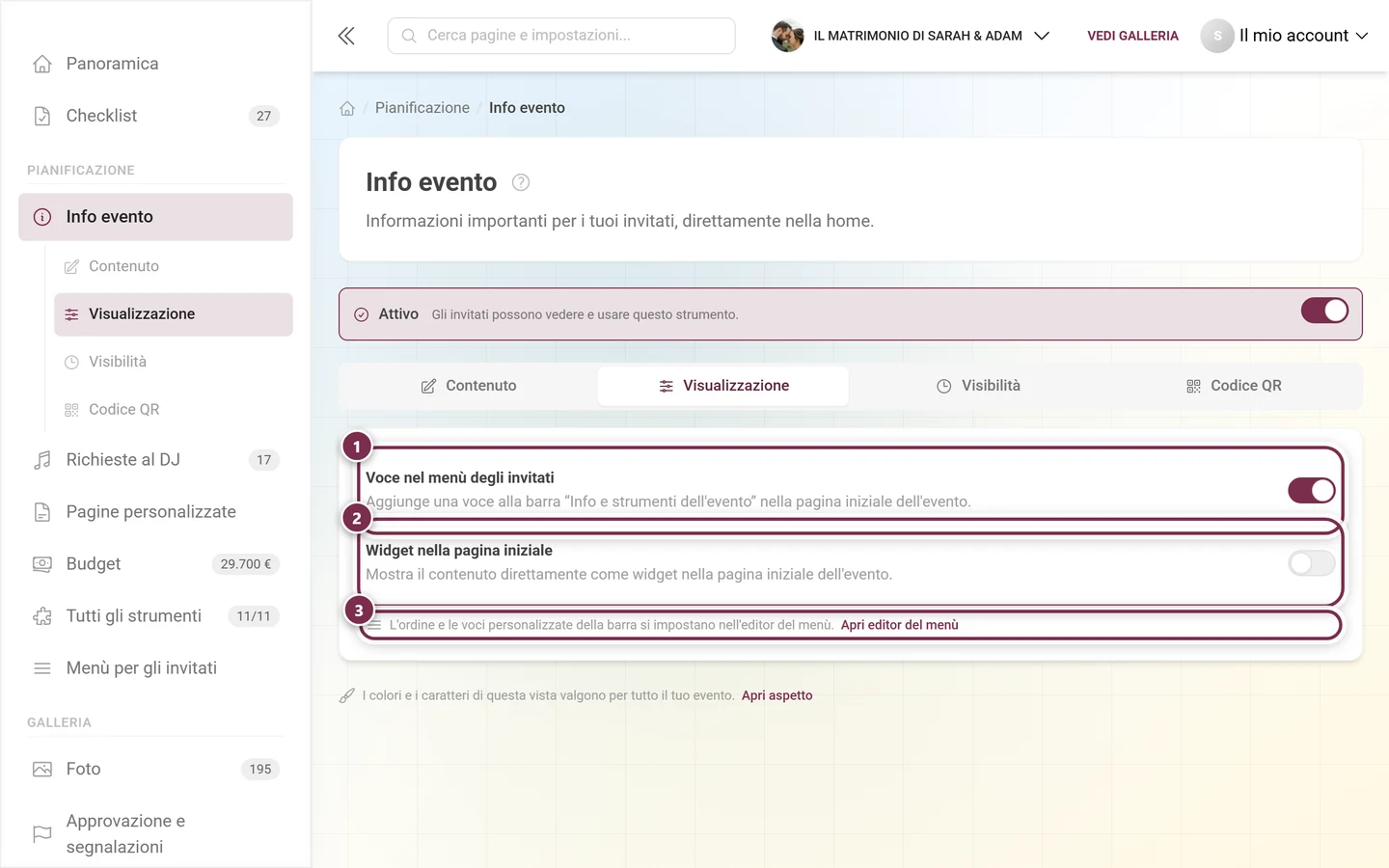Viewport: 1389px width, 868px height.
Task: Click the home icon in the breadcrumb
Action: 347,108
